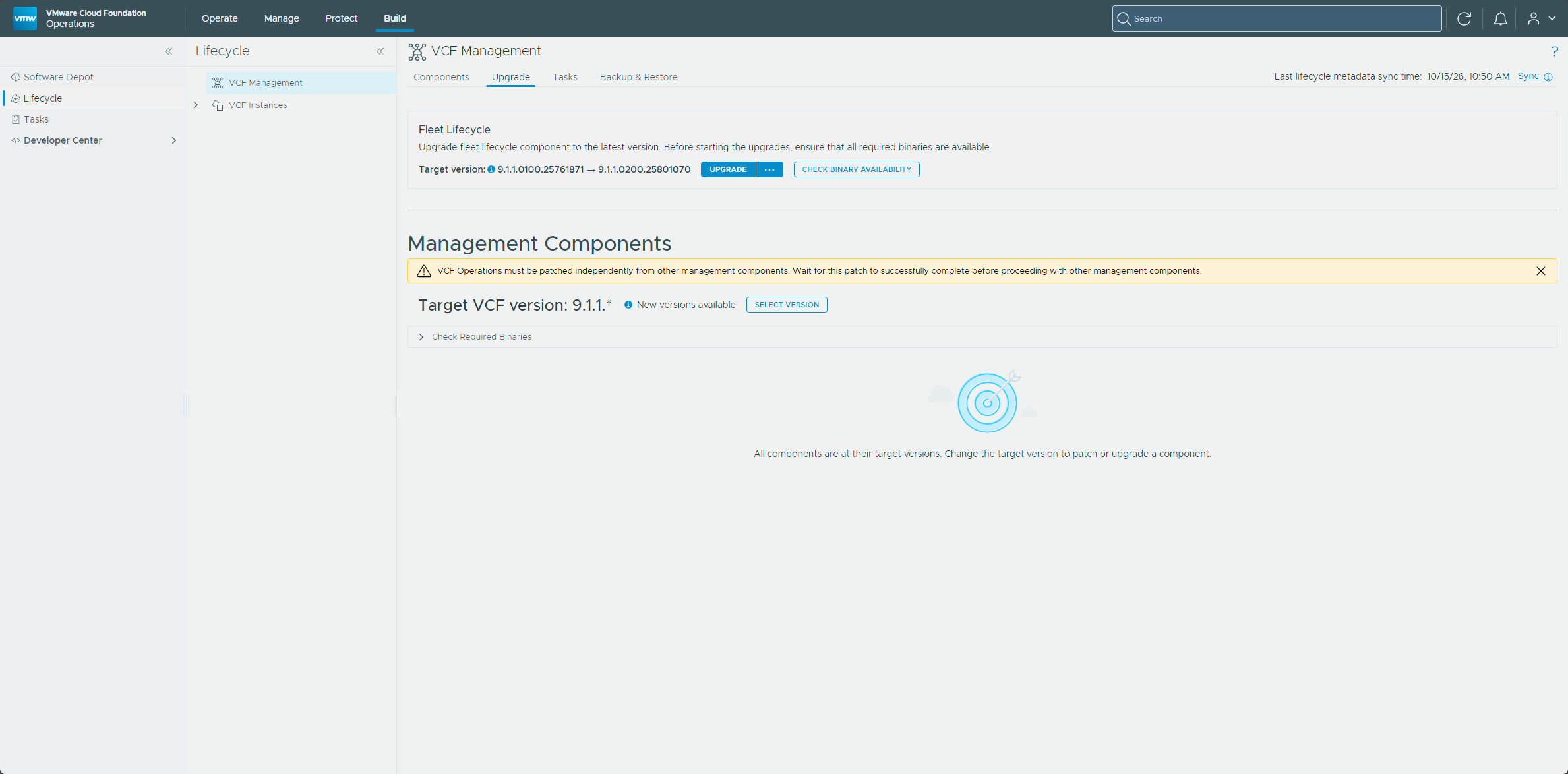Click the warning triangle icon in banner
The width and height of the screenshot is (1568, 774).
tap(424, 271)
